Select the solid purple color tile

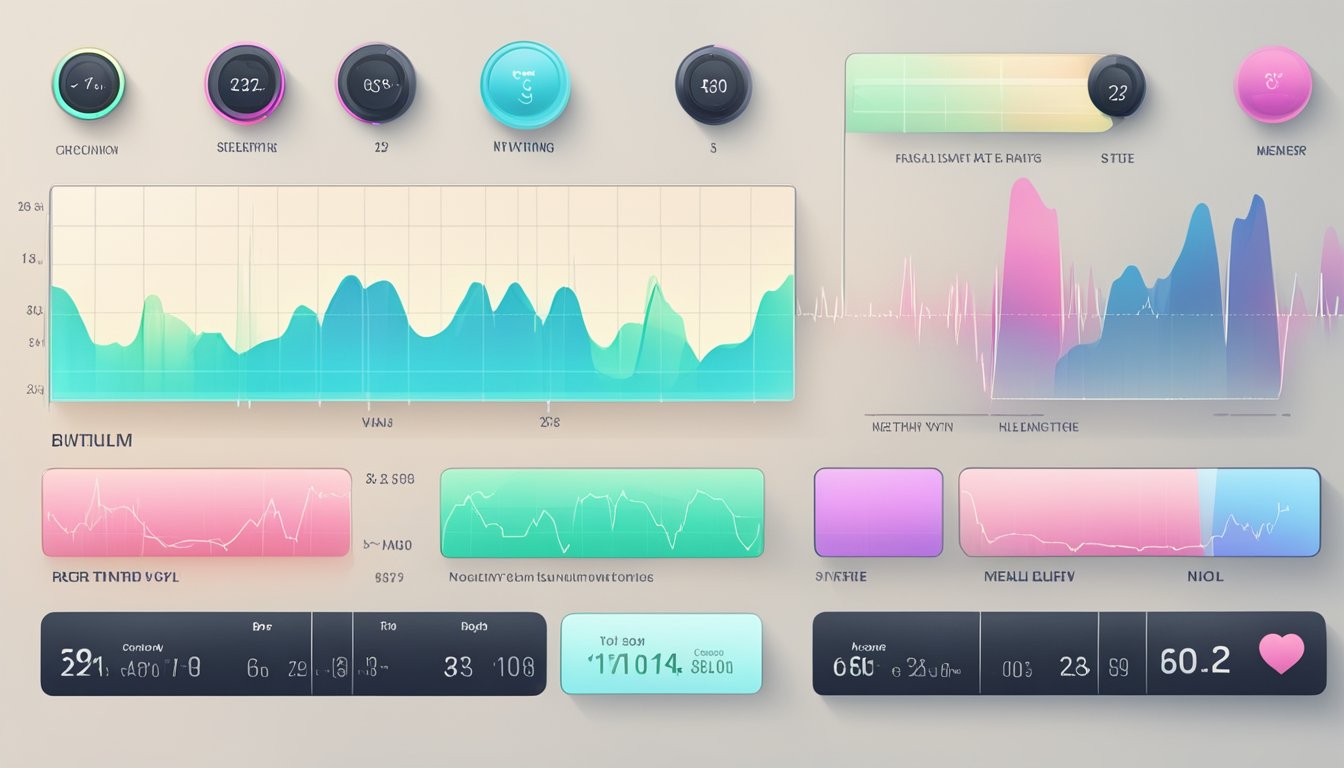[x=878, y=512]
